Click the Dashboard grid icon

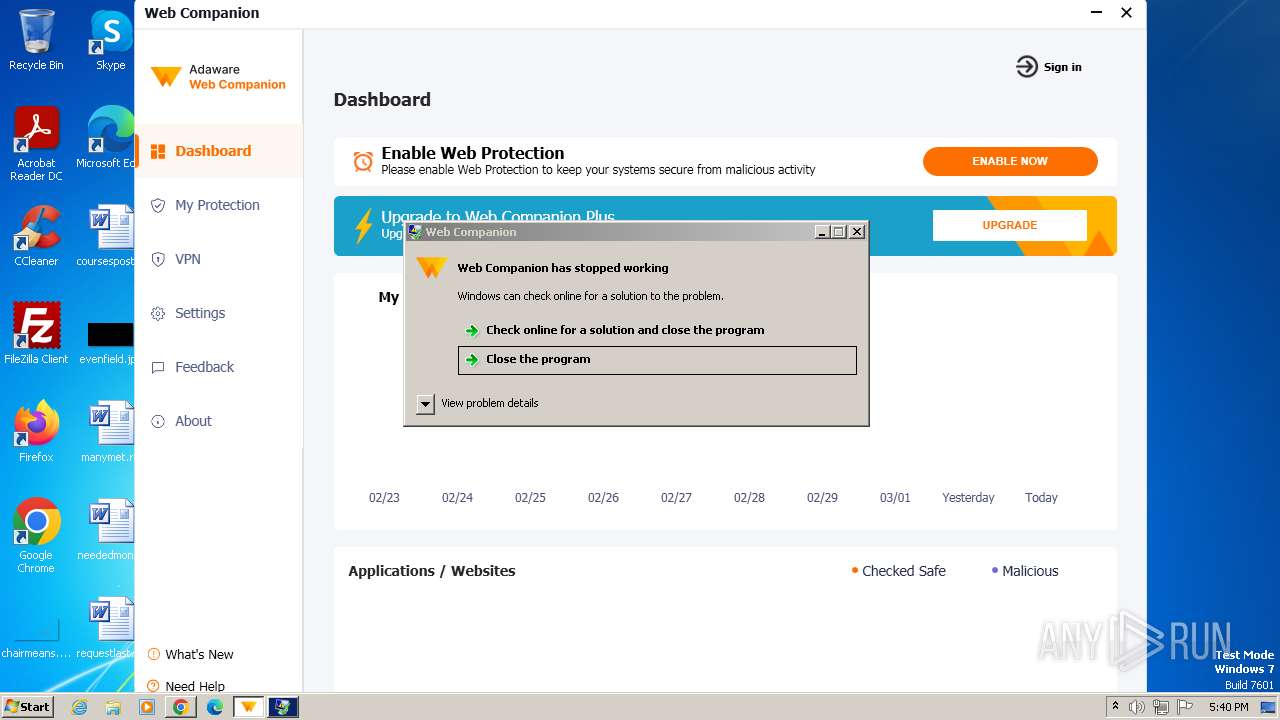pyautogui.click(x=158, y=152)
